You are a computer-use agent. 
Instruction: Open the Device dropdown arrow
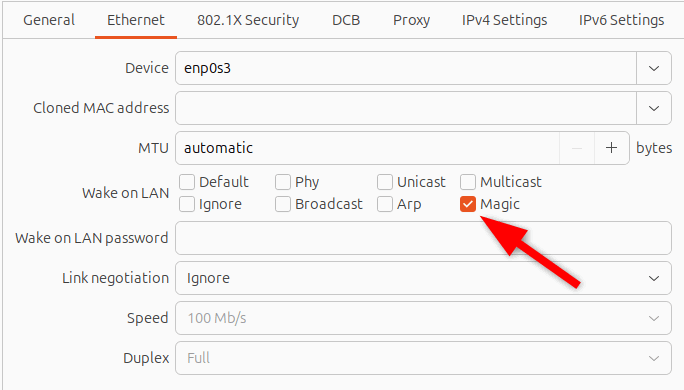tap(653, 68)
